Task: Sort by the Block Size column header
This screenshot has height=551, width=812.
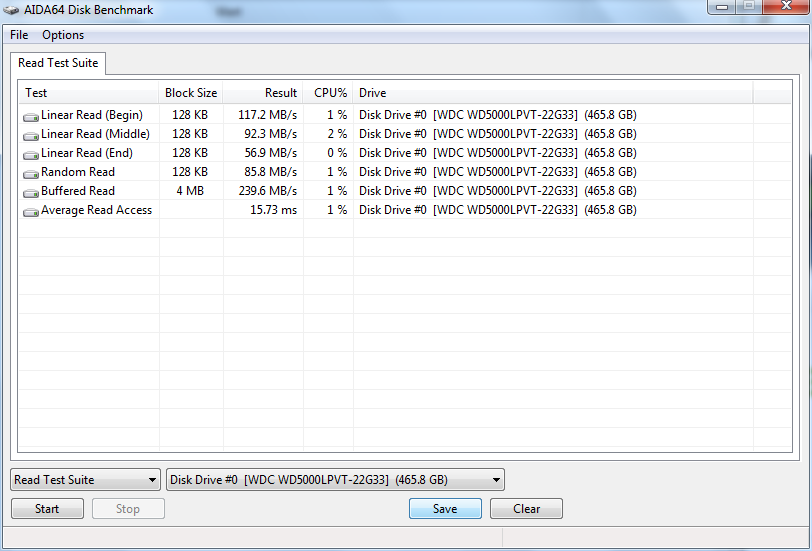Action: [191, 93]
